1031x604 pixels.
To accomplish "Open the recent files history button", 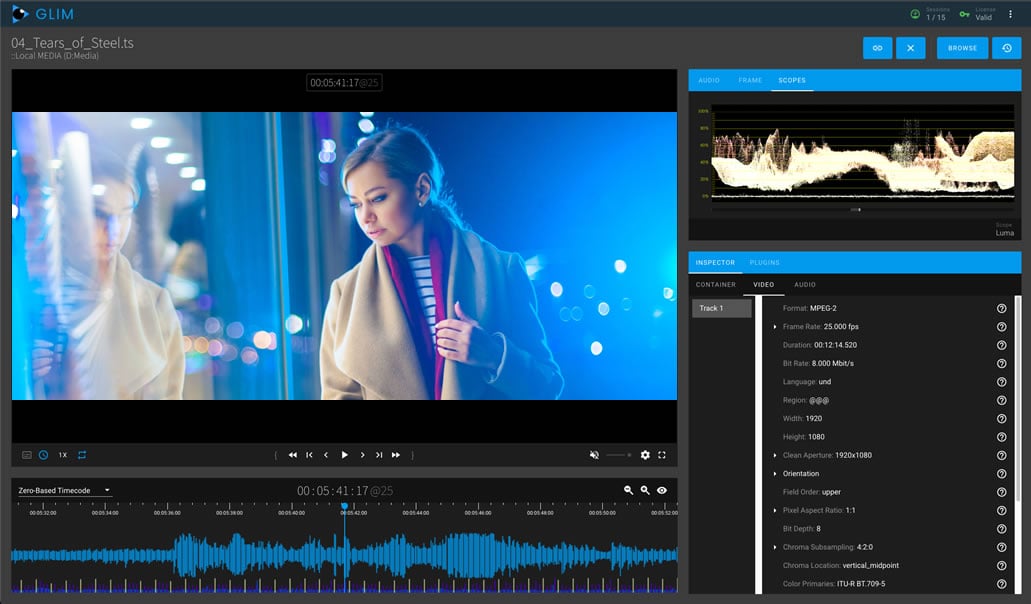I will click(1007, 48).
